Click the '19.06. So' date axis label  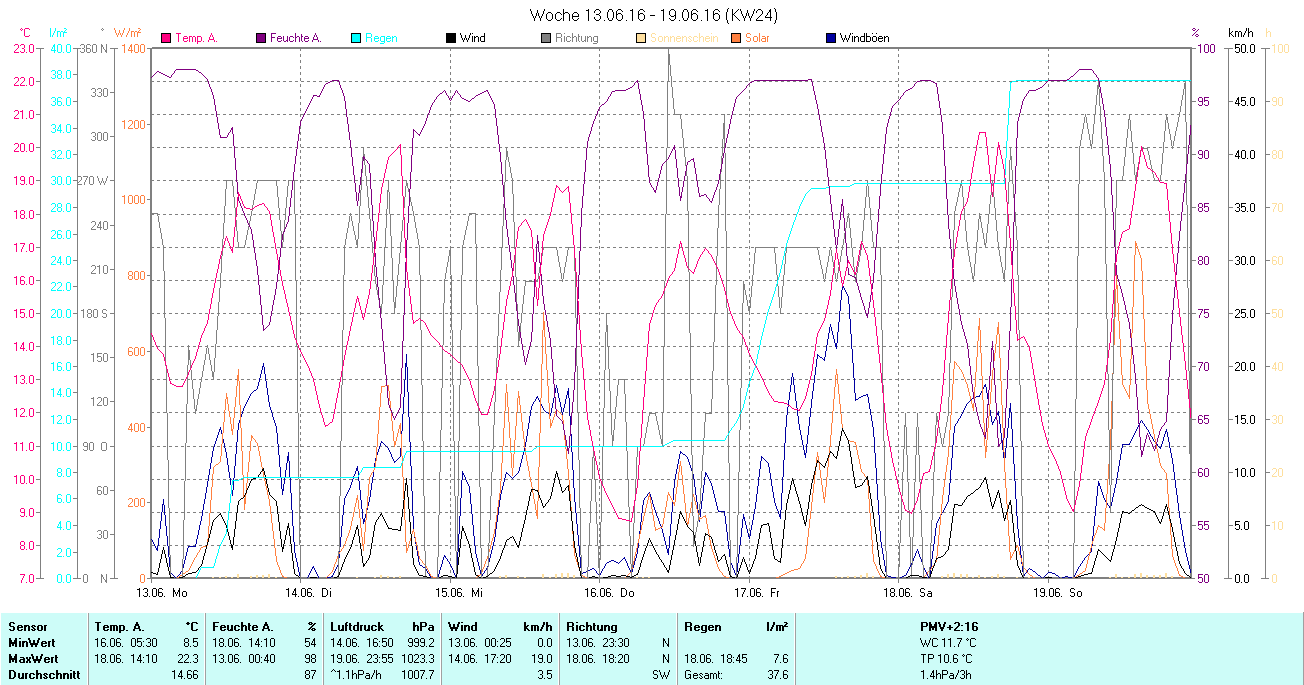tap(1057, 593)
